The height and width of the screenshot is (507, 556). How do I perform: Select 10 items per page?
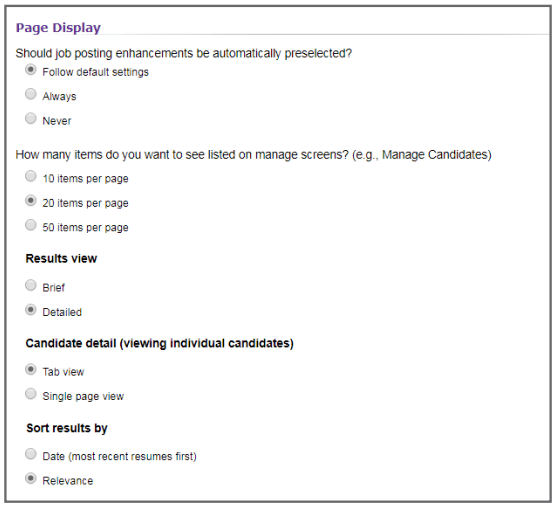click(x=31, y=176)
